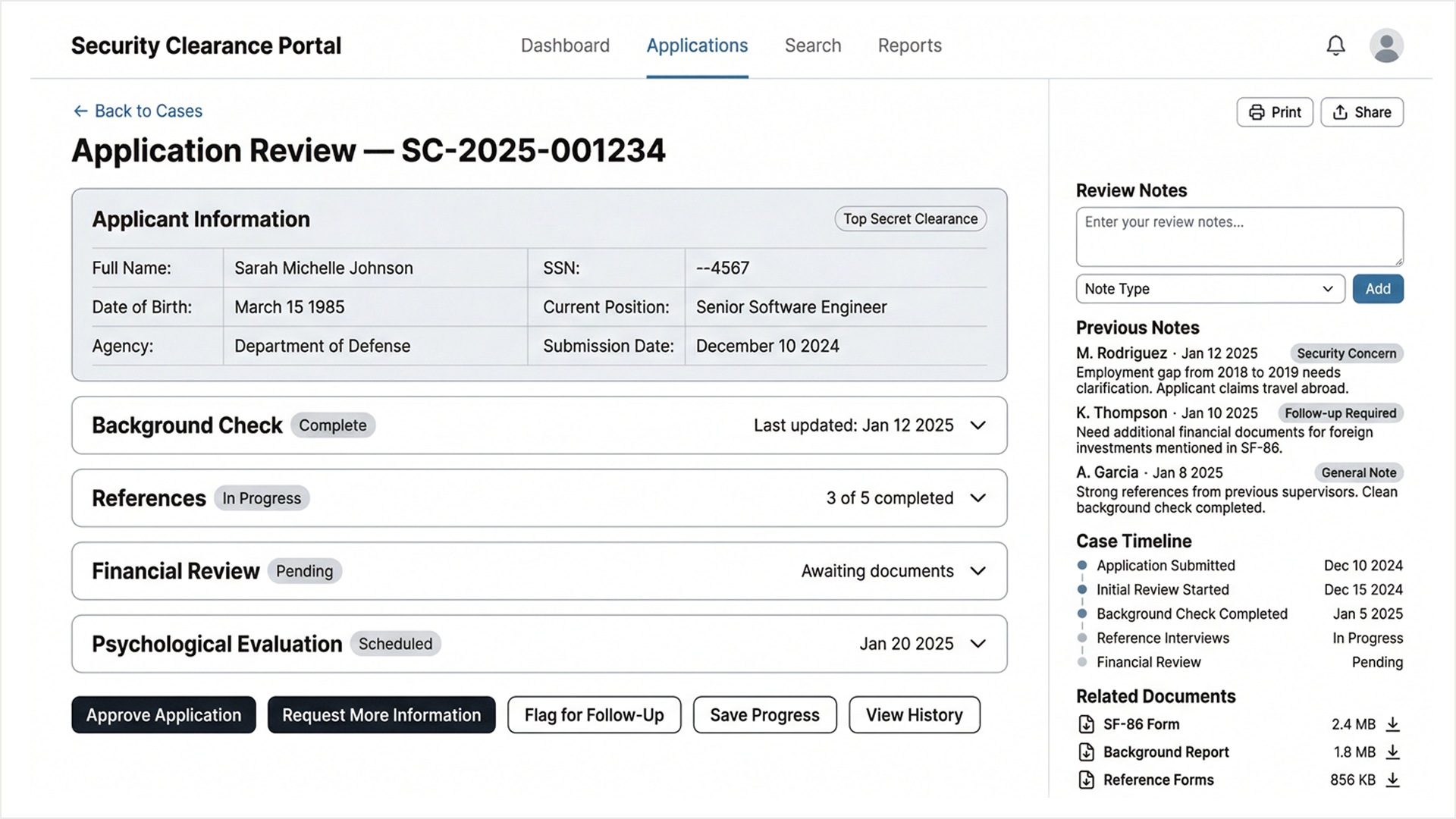Viewport: 1456px width, 819px height.
Task: Follow the Back to Cases link
Action: tap(138, 111)
